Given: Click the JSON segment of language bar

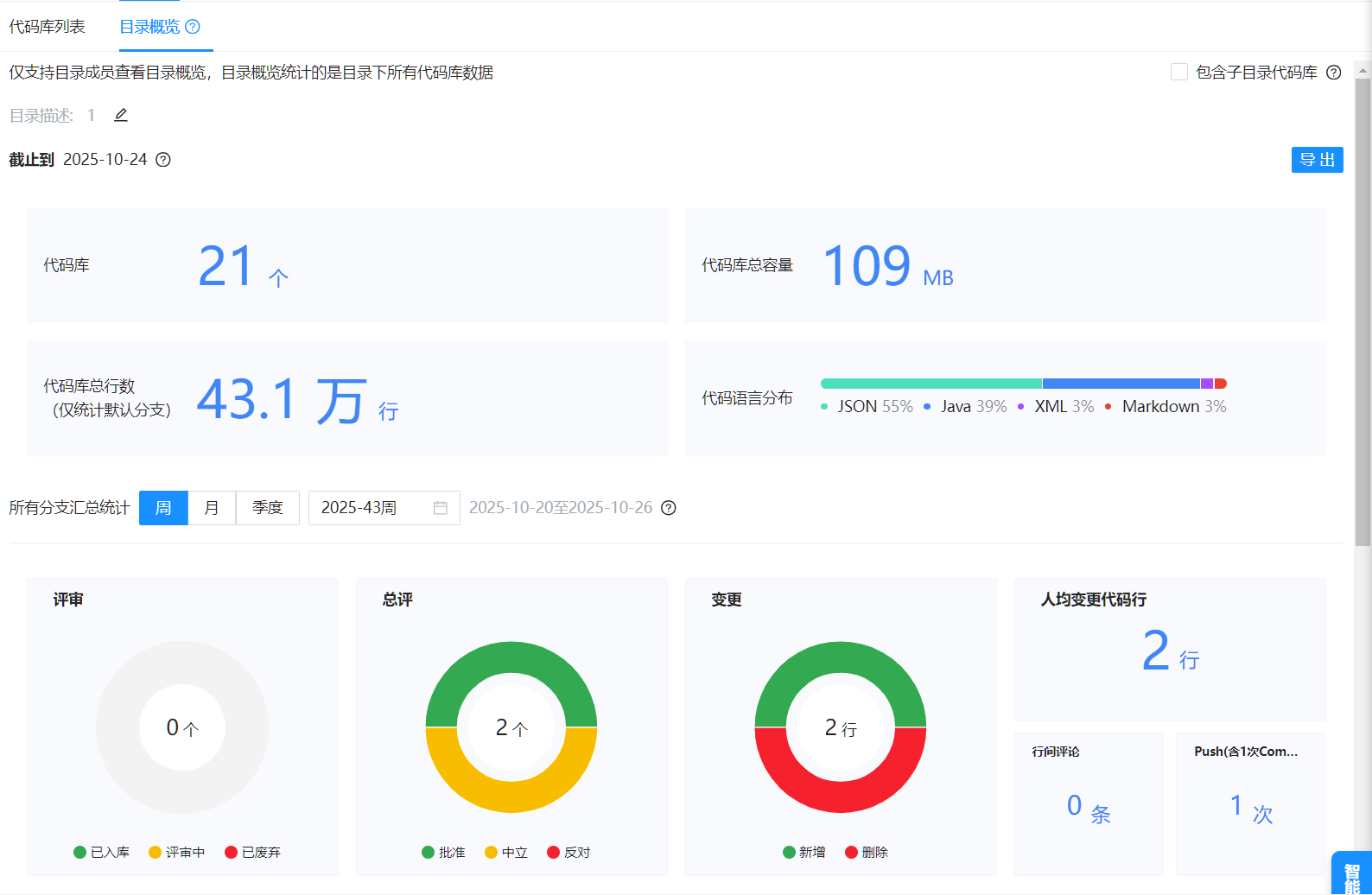Looking at the screenshot, I should pos(931,384).
